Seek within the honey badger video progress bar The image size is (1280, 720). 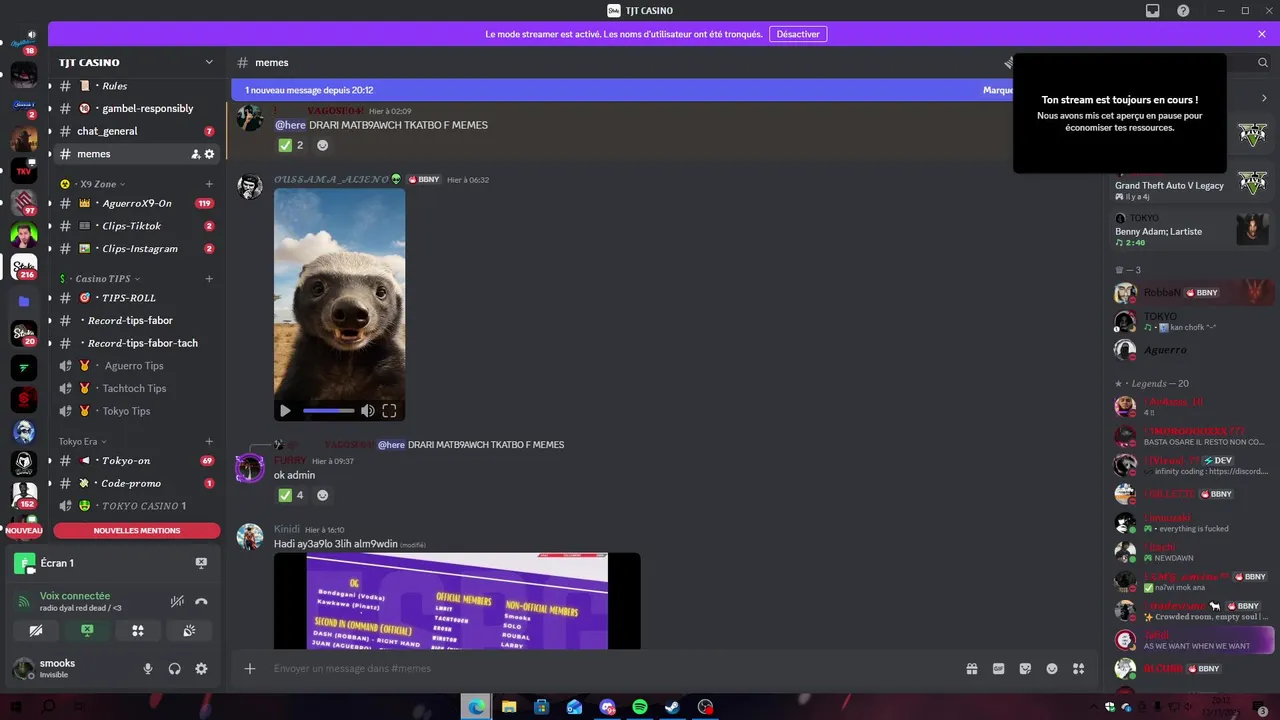(x=329, y=411)
